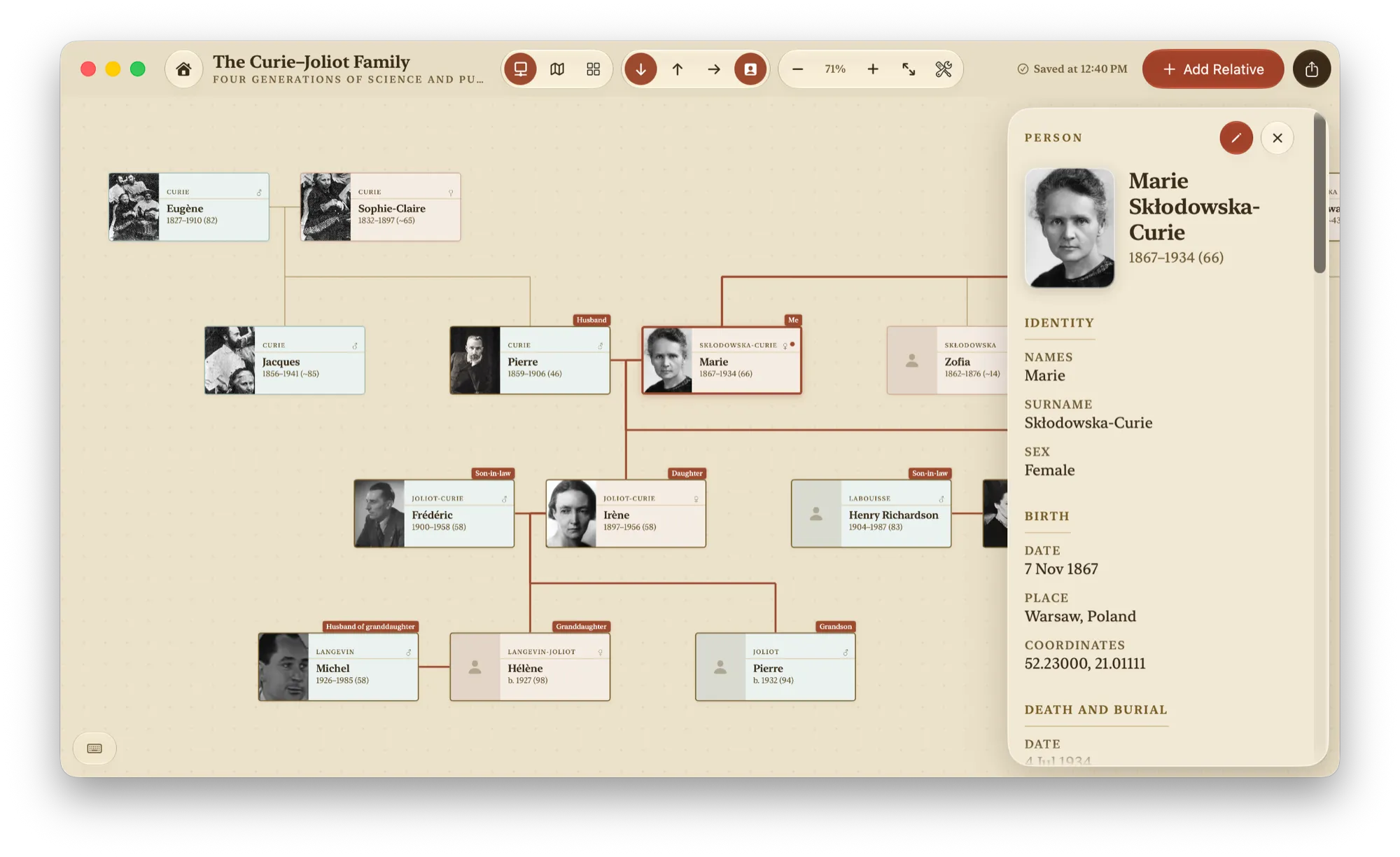Image resolution: width=1400 pixels, height=857 pixels.
Task: Zoom out with the minus icon
Action: 797,69
